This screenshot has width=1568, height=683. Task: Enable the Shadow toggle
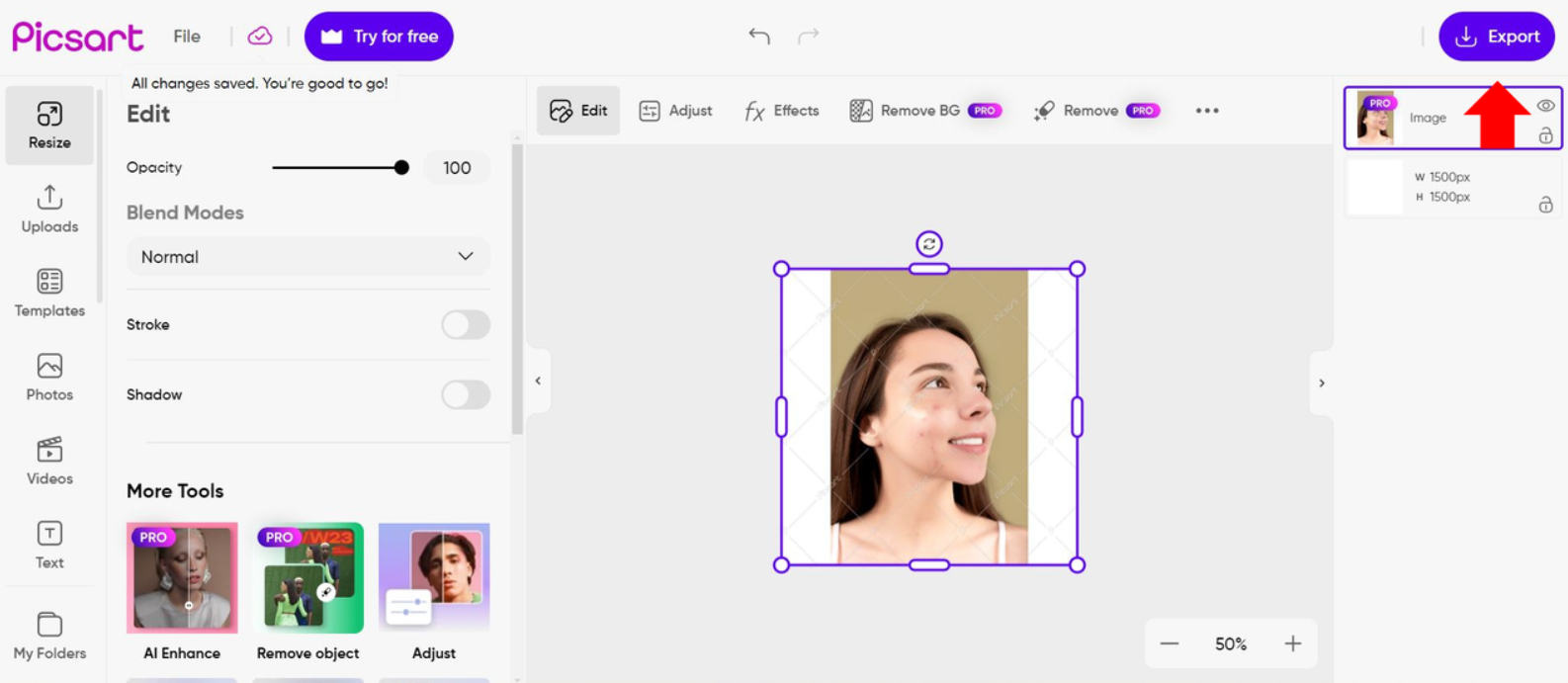(x=466, y=394)
